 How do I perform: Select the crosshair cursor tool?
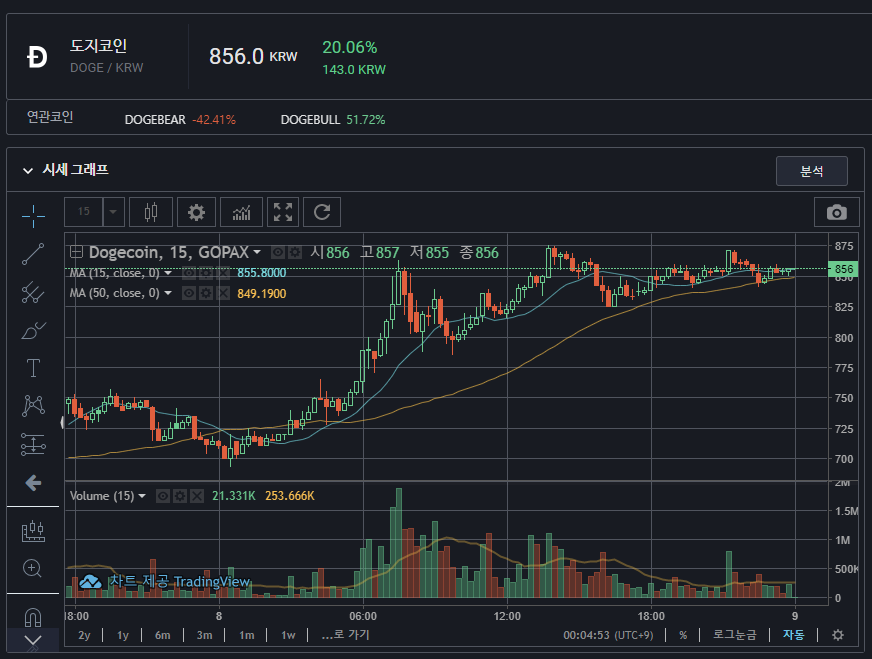(33, 216)
